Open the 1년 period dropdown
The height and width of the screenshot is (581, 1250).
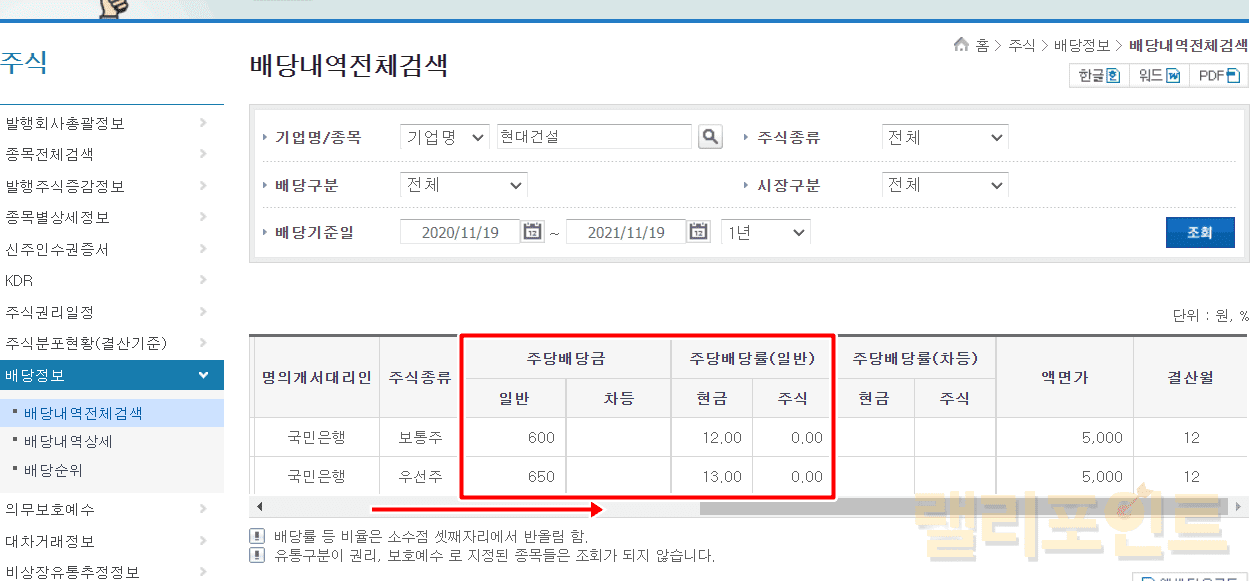pyautogui.click(x=765, y=232)
